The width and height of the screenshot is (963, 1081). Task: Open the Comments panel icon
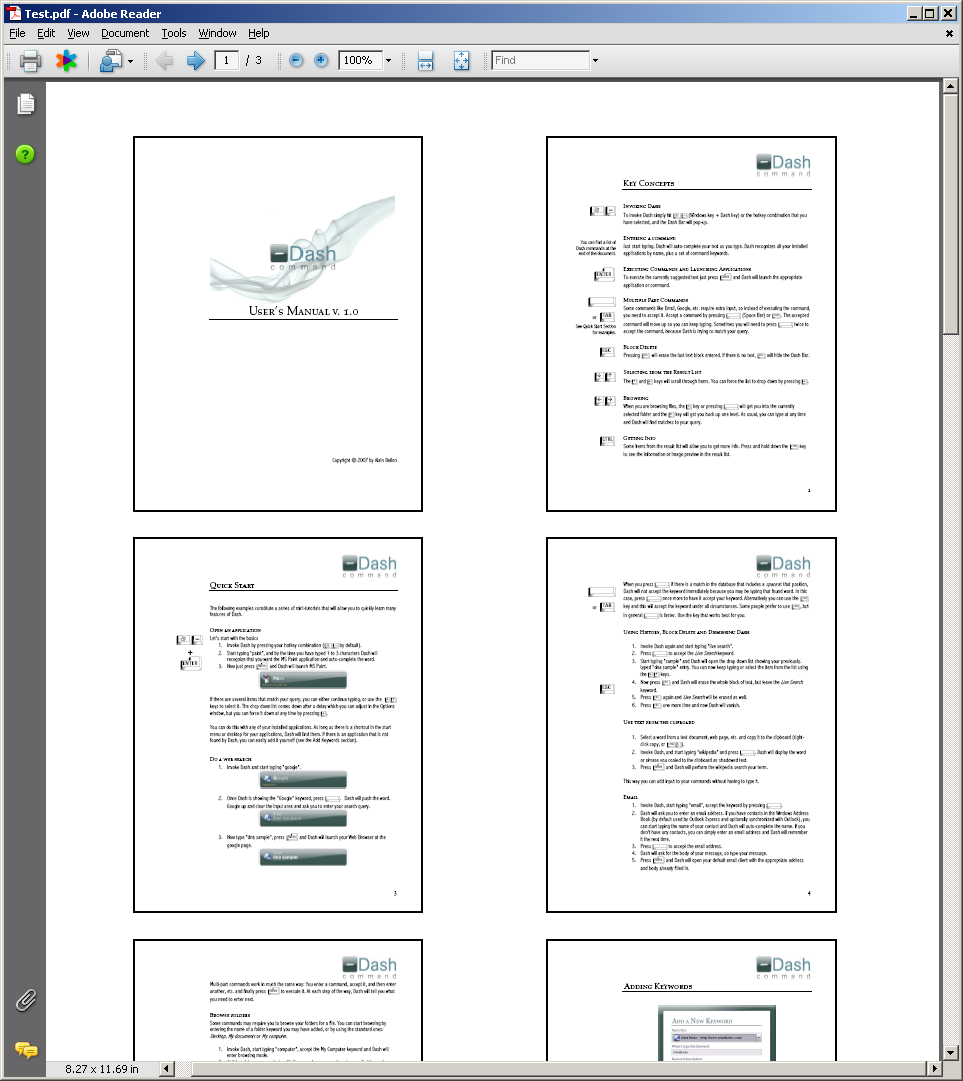pyautogui.click(x=26, y=1050)
